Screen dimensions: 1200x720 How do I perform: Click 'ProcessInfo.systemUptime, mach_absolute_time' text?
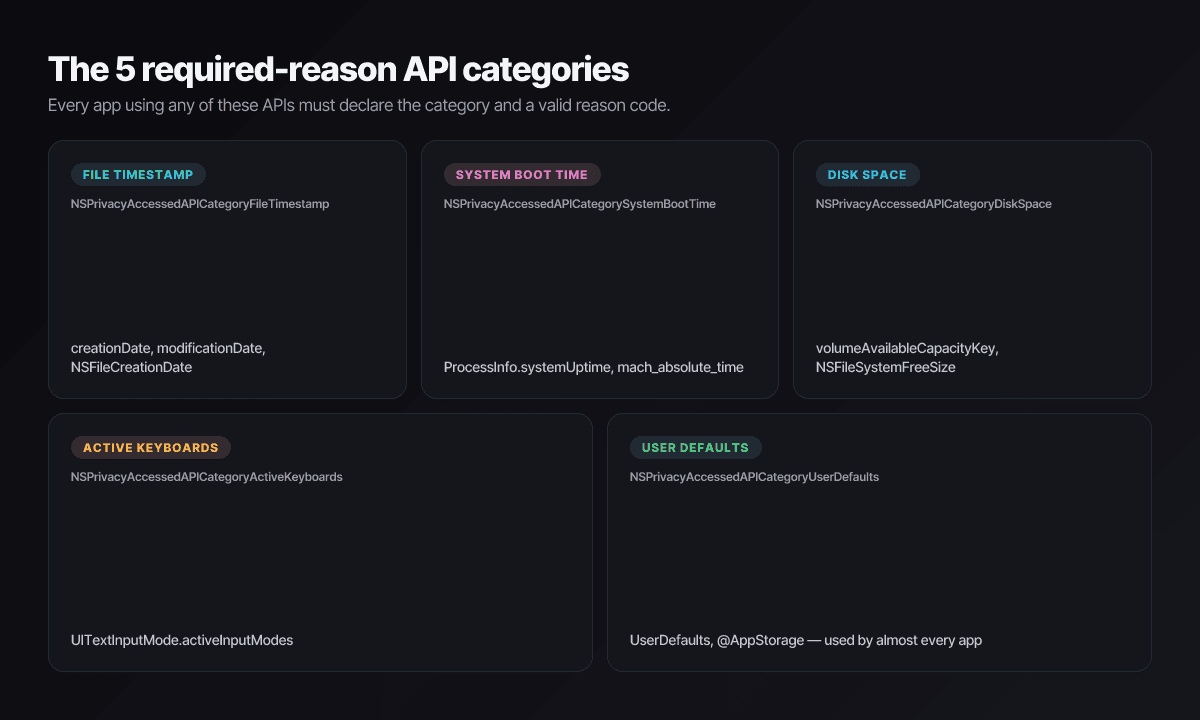594,367
